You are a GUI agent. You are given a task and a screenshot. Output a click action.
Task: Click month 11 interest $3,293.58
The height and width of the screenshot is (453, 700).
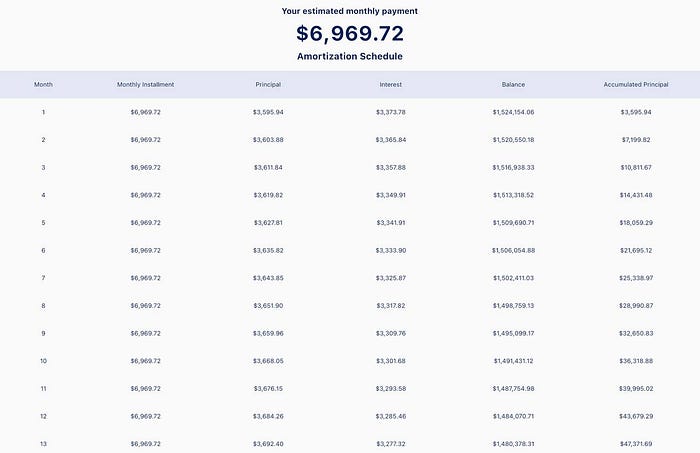391,389
